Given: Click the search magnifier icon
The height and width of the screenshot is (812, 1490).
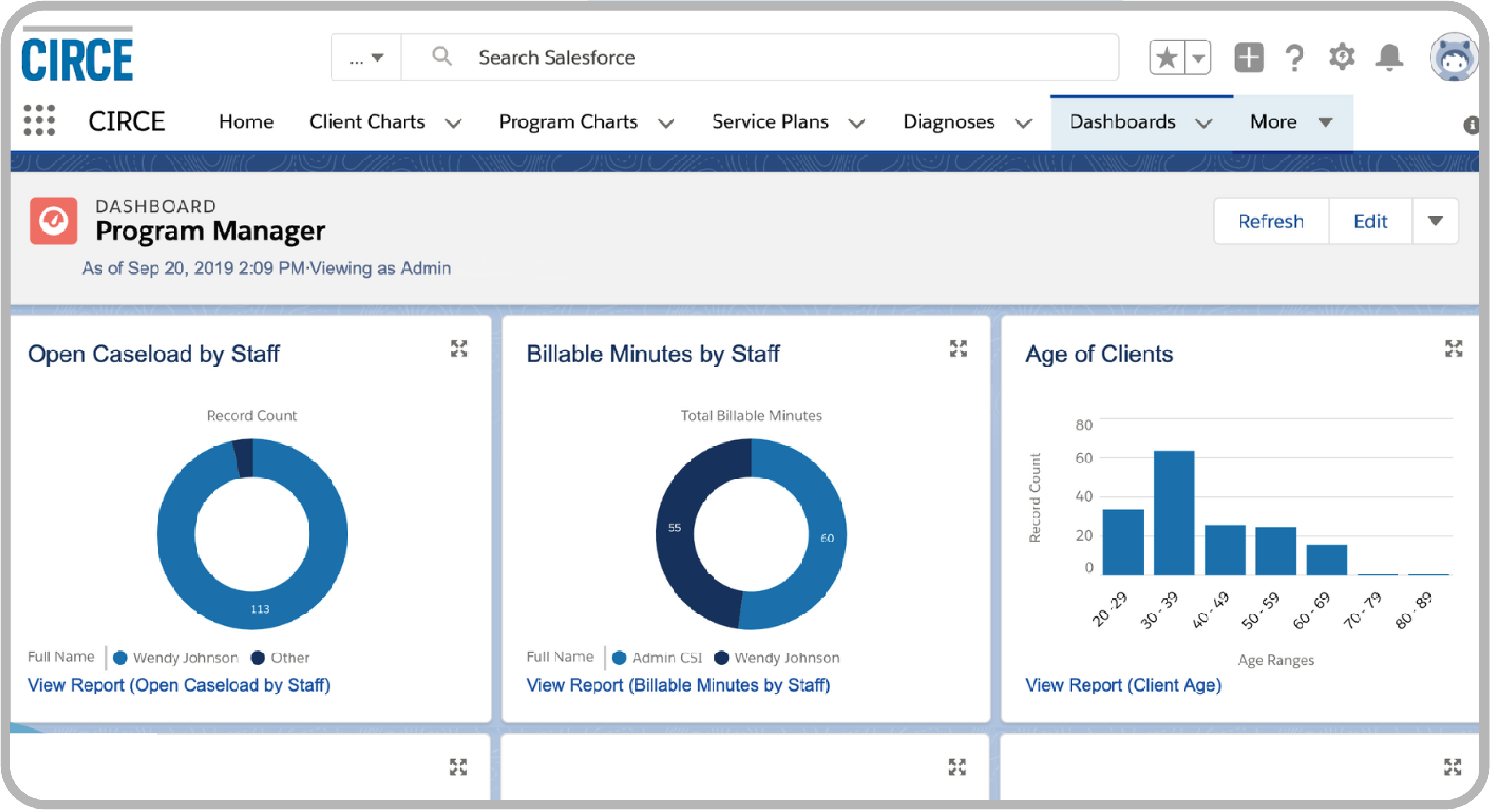Looking at the screenshot, I should pos(441,57).
